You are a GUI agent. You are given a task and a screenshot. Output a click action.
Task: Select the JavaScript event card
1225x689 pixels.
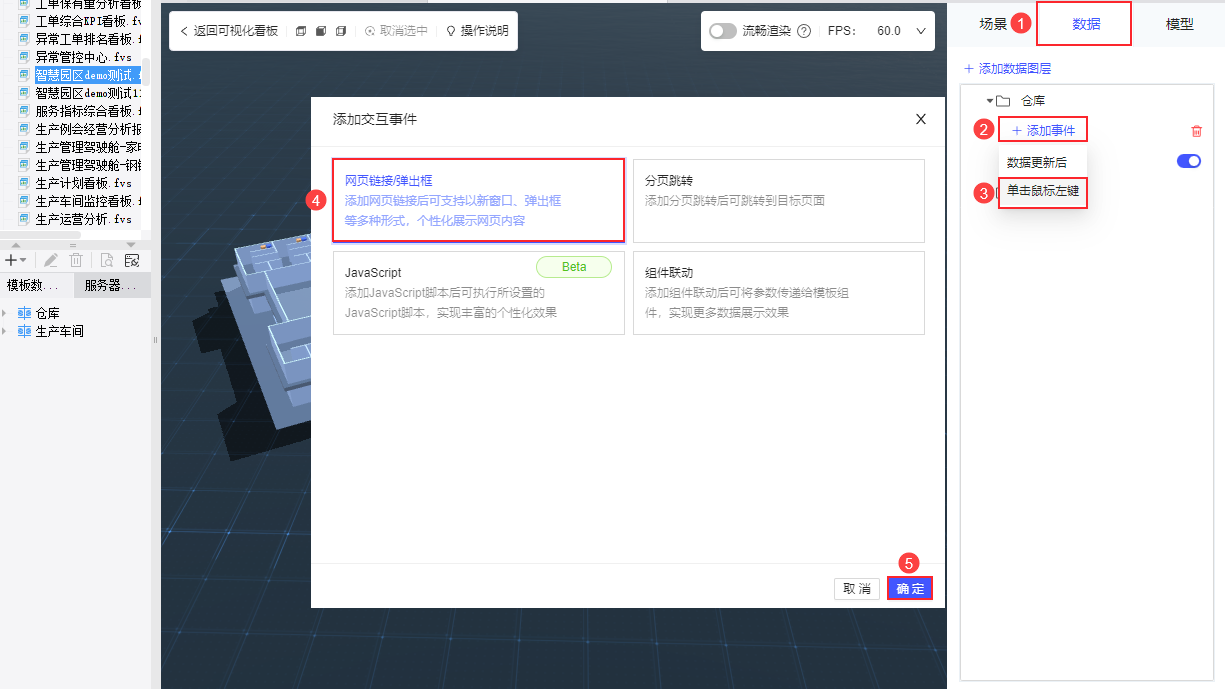479,292
